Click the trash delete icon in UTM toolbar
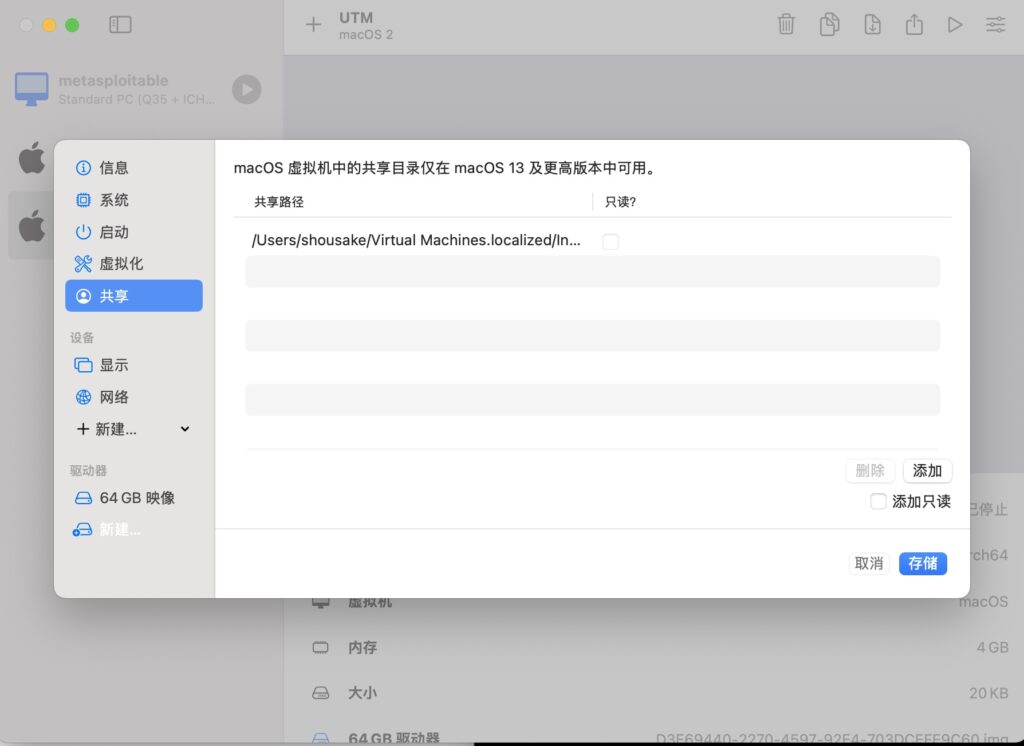Viewport: 1024px width, 746px height. (786, 25)
